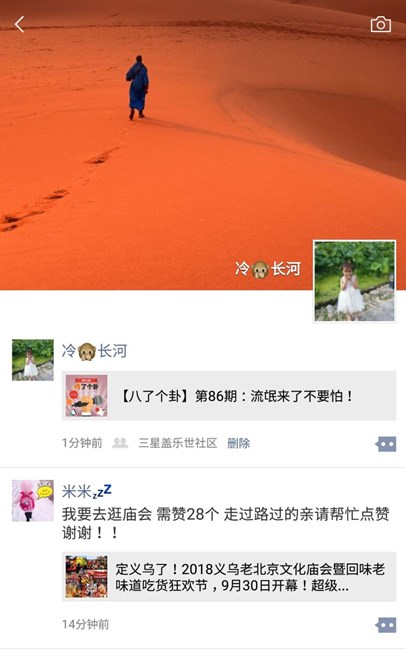Tap the 我要去逛庙会 post text

pyautogui.click(x=226, y=523)
